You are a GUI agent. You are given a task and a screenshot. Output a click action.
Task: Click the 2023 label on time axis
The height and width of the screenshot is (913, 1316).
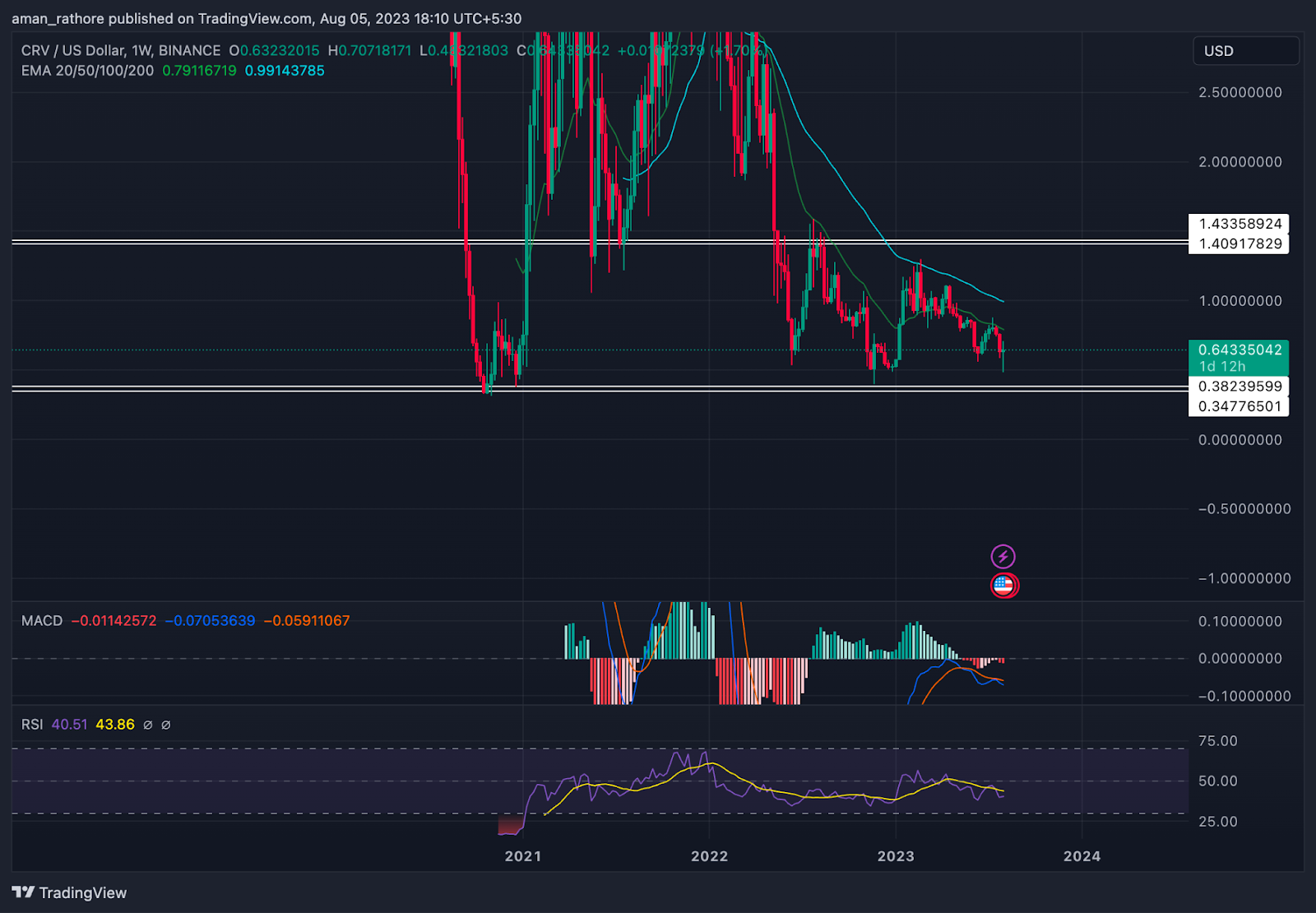896,856
